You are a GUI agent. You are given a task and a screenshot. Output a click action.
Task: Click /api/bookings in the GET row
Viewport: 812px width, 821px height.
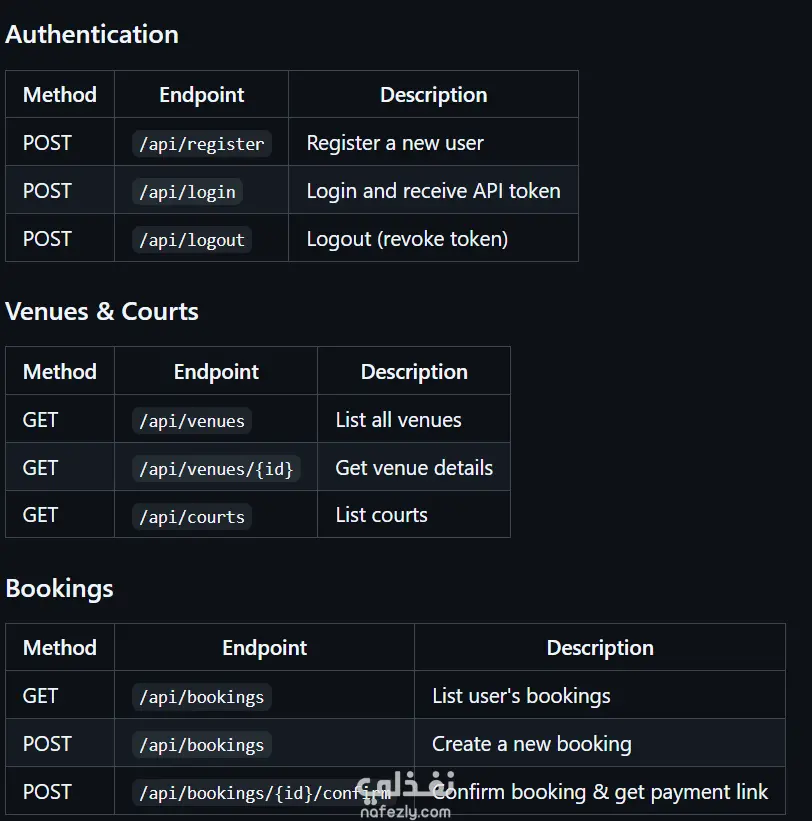[201, 697]
